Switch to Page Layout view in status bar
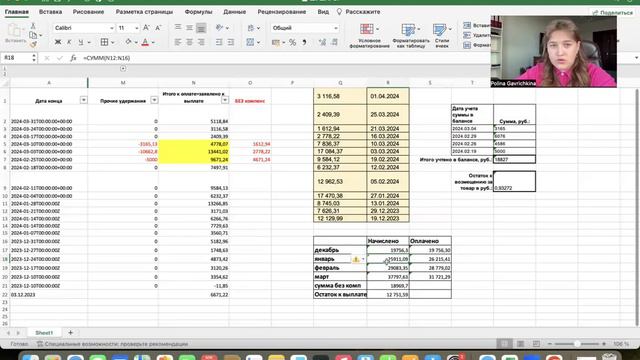This screenshot has width=640, height=360. (x=520, y=344)
